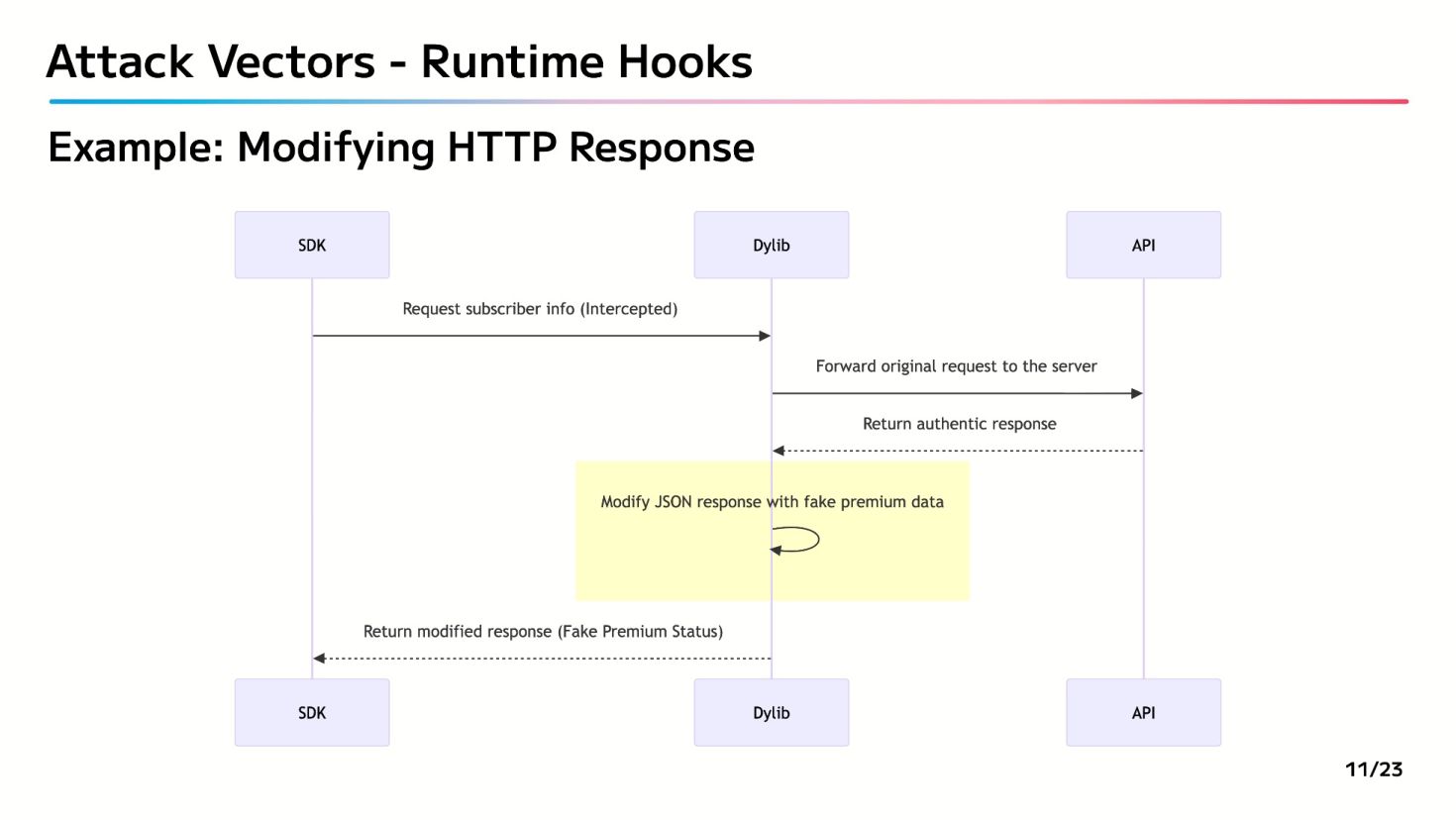Screen dimensions: 1456x820
Task: Select the bottom Dylib participant box
Action: (772, 712)
